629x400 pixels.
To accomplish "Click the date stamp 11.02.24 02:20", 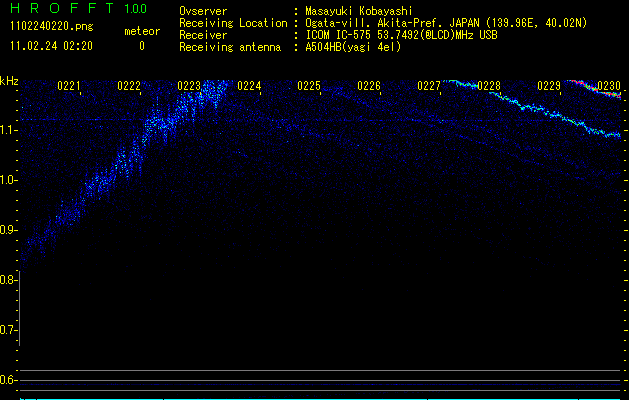I will (x=51, y=46).
